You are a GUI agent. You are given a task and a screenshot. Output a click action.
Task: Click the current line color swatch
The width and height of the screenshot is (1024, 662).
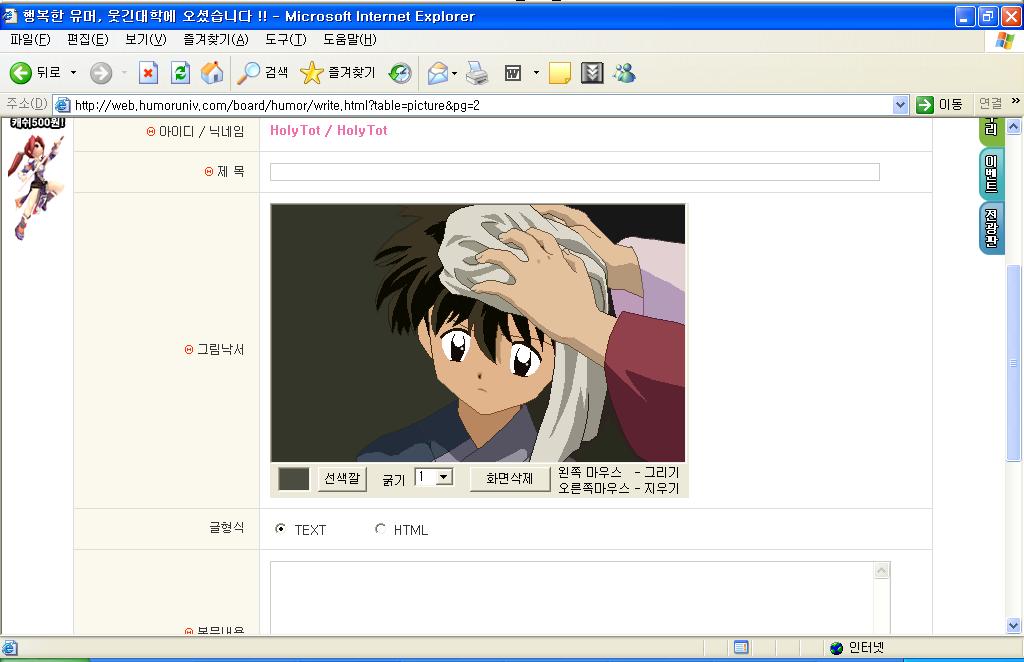pos(293,479)
